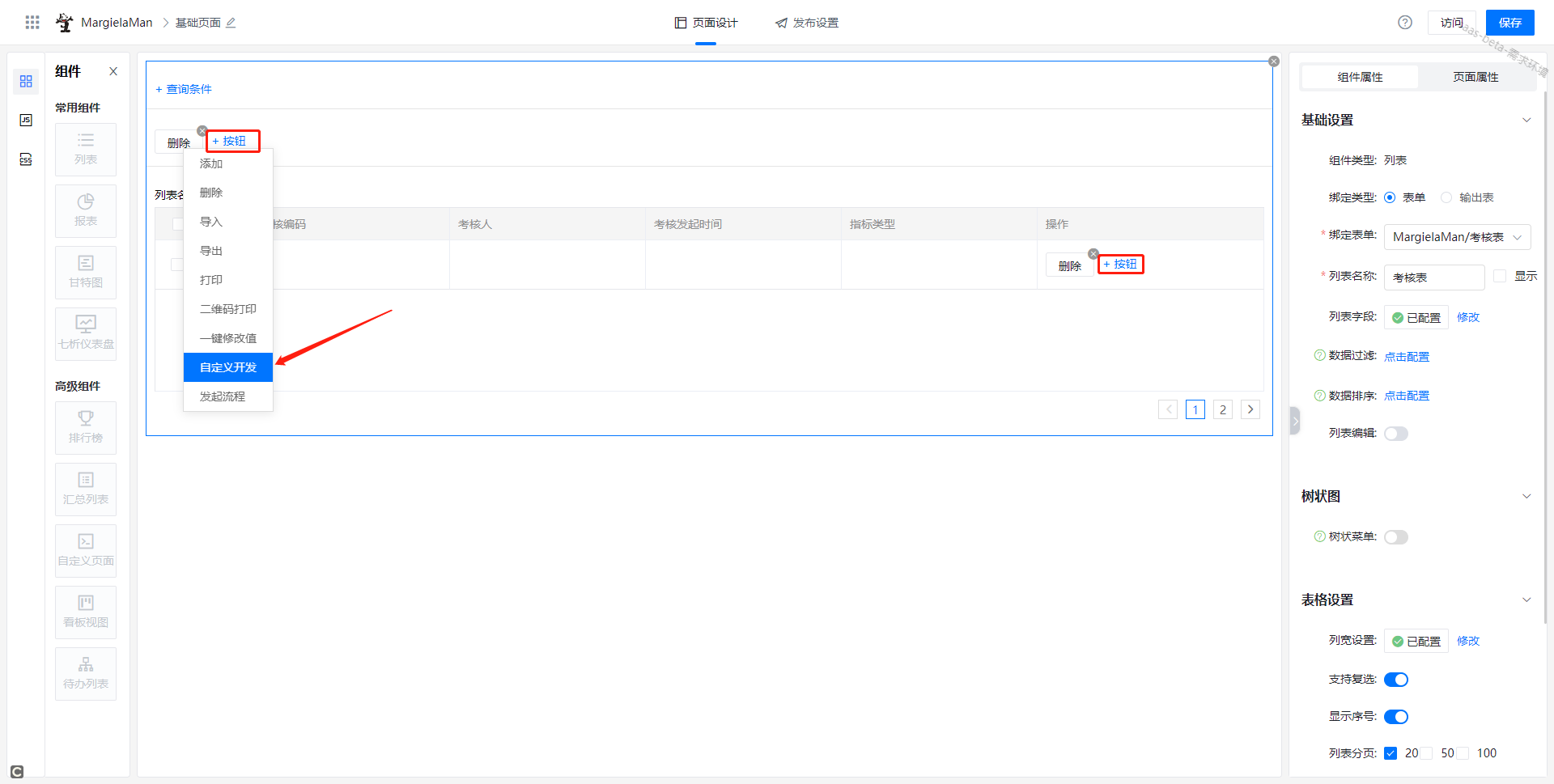Select the 排行榜 component
Screen dimensions: 1554x784
pos(86,428)
